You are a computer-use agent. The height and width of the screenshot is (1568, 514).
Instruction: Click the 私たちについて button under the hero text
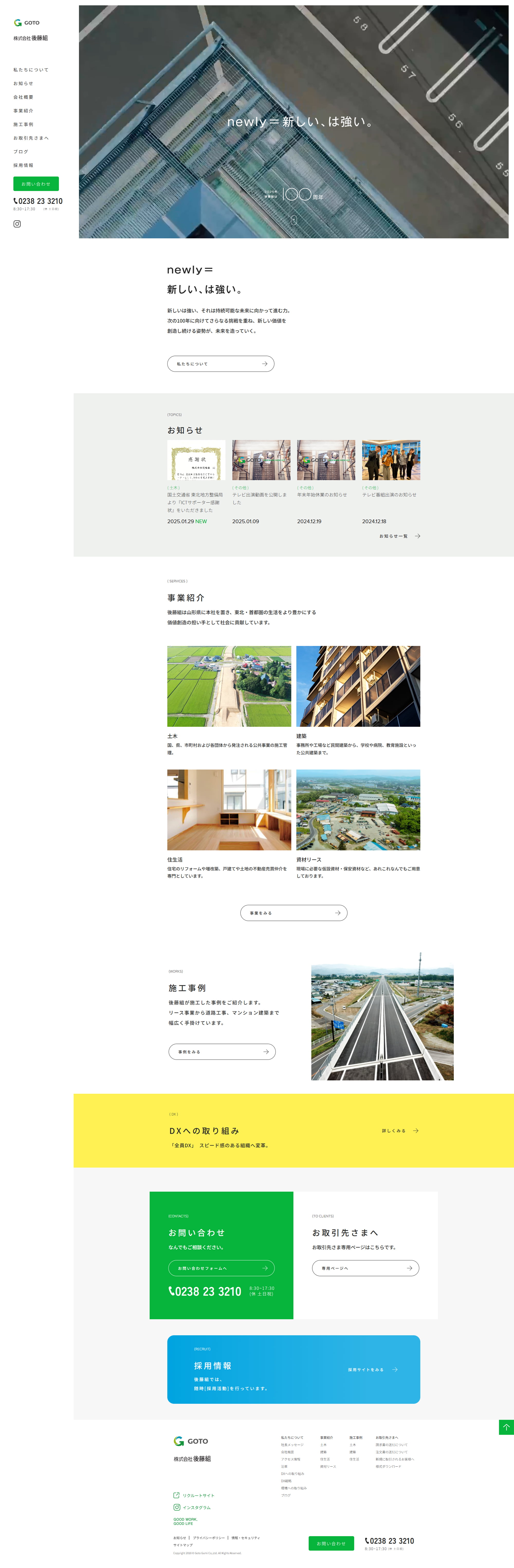tap(221, 363)
